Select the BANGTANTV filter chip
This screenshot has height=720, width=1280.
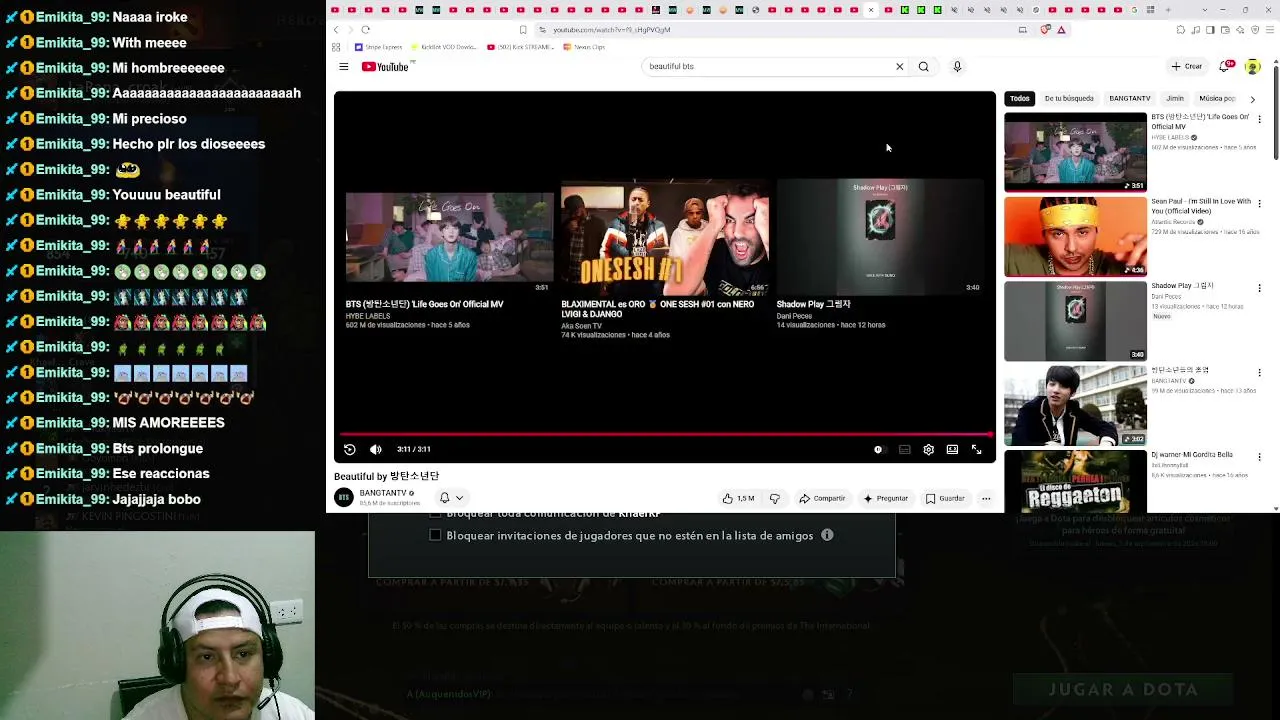1130,99
